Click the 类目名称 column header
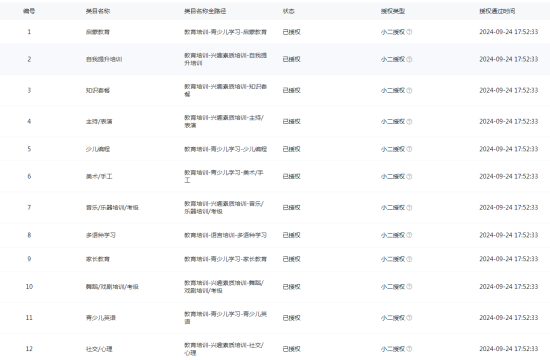Screen dimensions: 550x360 pyautogui.click(x=98, y=11)
